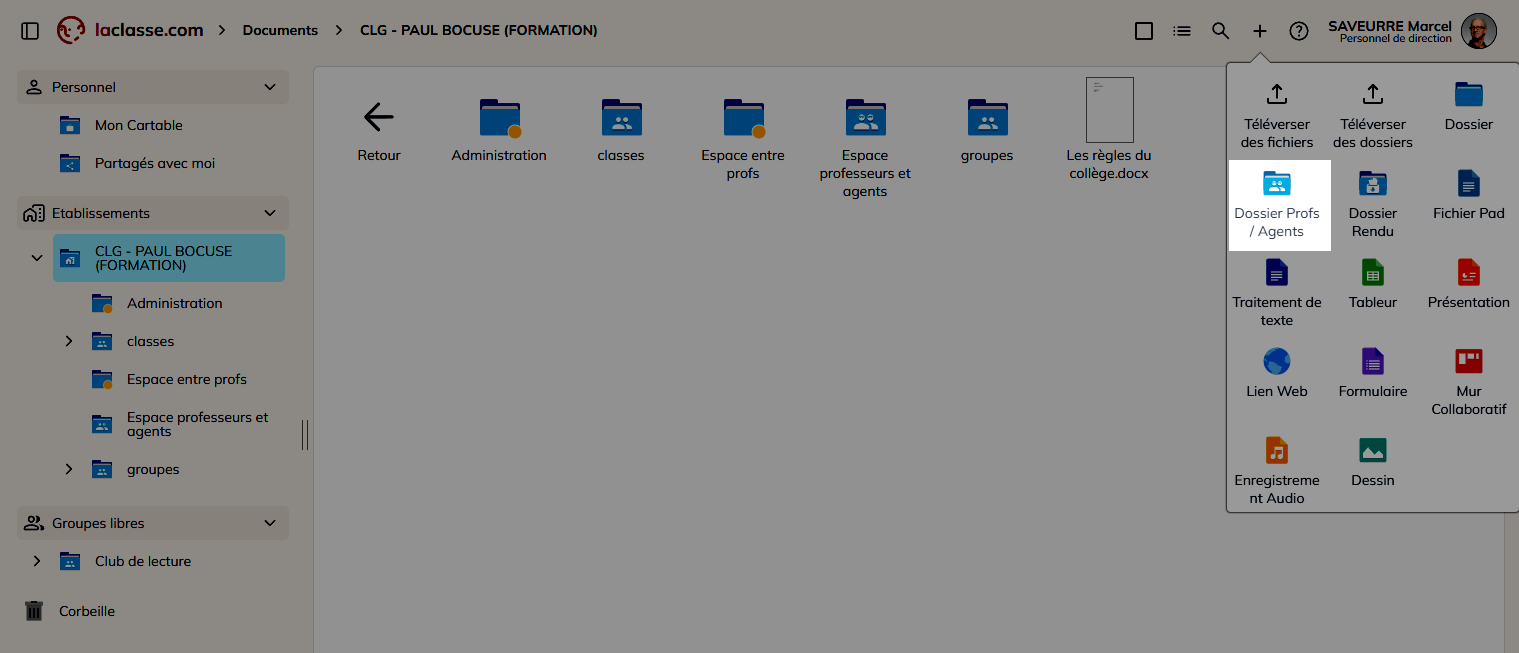Collapse CLG - PAUL BOCUSE tree node
Screen dimensions: 1519x653
click(37, 258)
